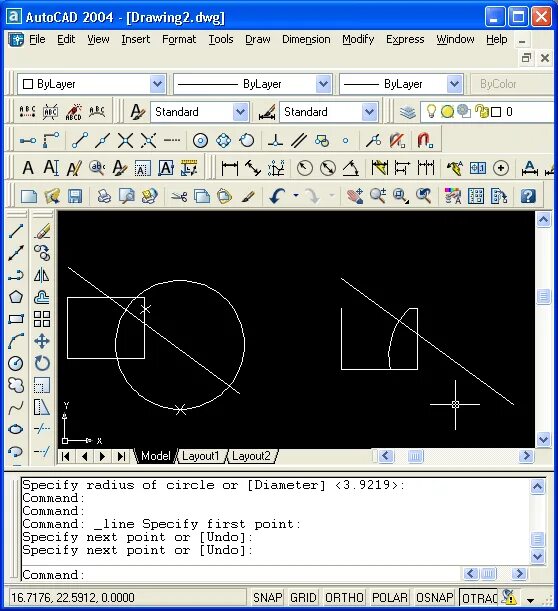This screenshot has width=558, height=611.
Task: Toggle GRID display in status bar
Action: [x=303, y=597]
